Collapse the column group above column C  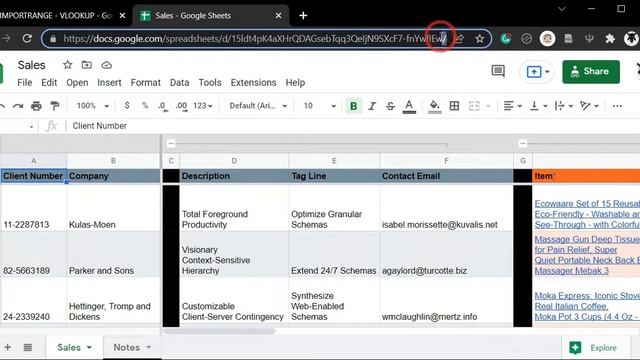pyautogui.click(x=171, y=143)
